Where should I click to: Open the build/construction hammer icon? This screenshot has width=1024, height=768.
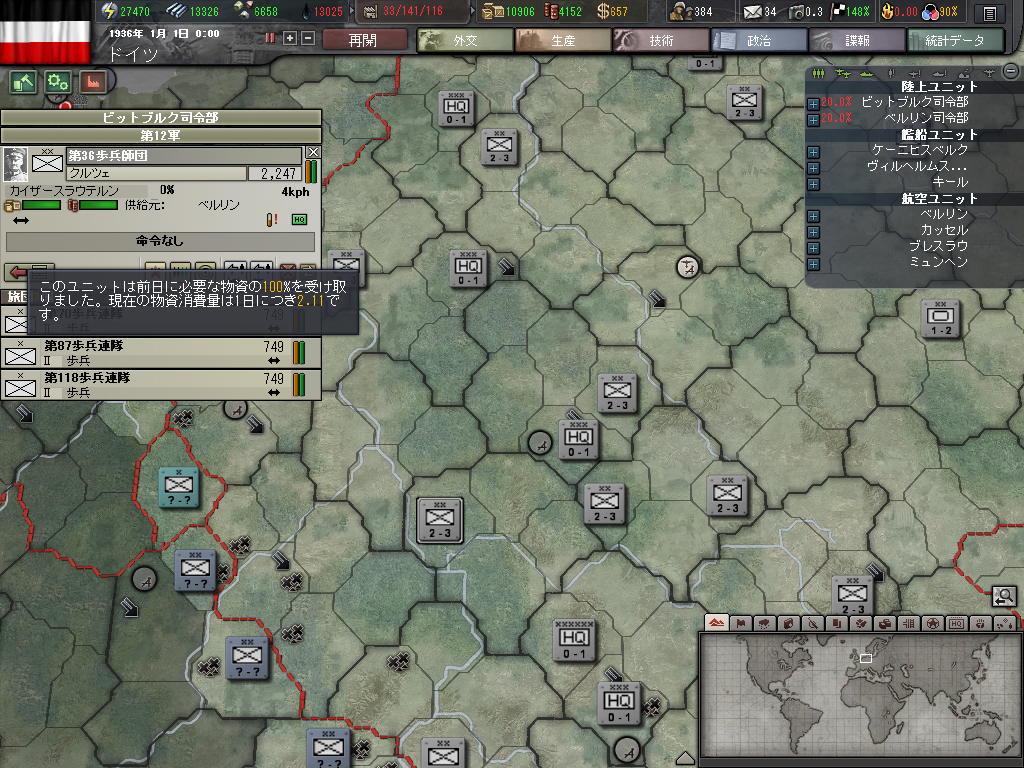click(24, 82)
